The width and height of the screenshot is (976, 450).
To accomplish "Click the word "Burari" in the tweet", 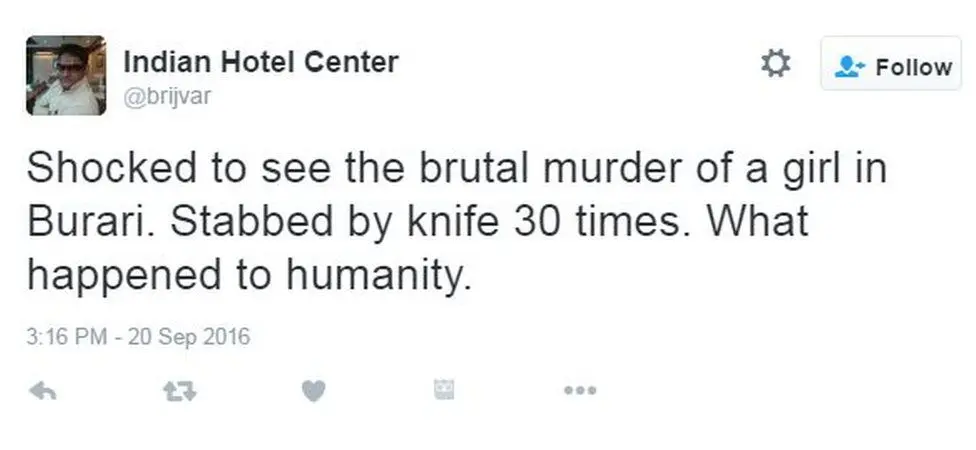I will point(85,221).
